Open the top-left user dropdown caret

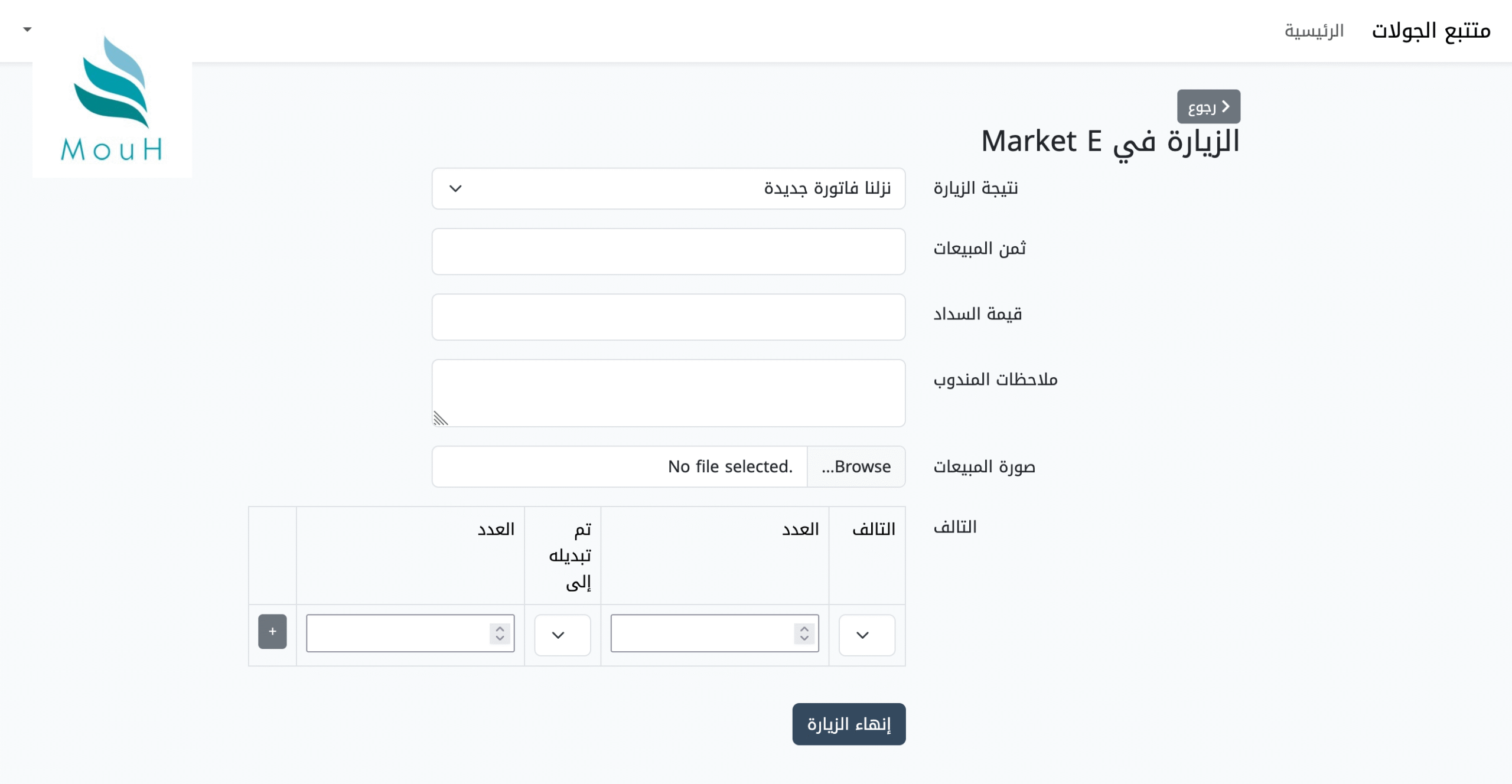pyautogui.click(x=27, y=29)
